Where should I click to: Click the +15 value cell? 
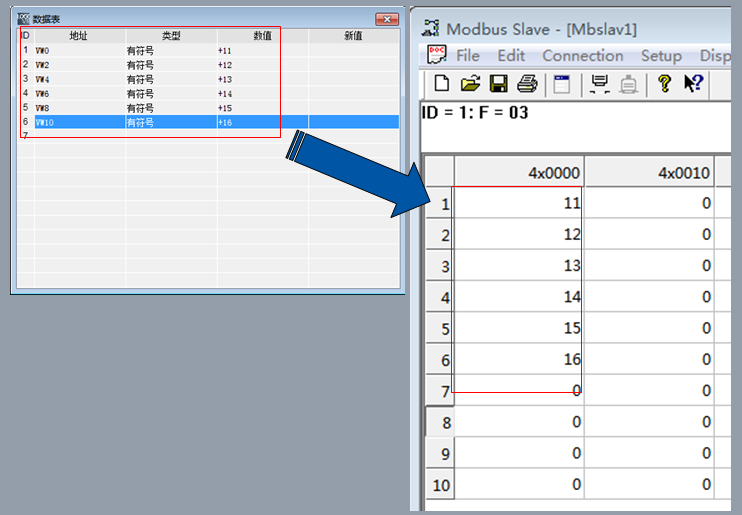click(x=263, y=108)
